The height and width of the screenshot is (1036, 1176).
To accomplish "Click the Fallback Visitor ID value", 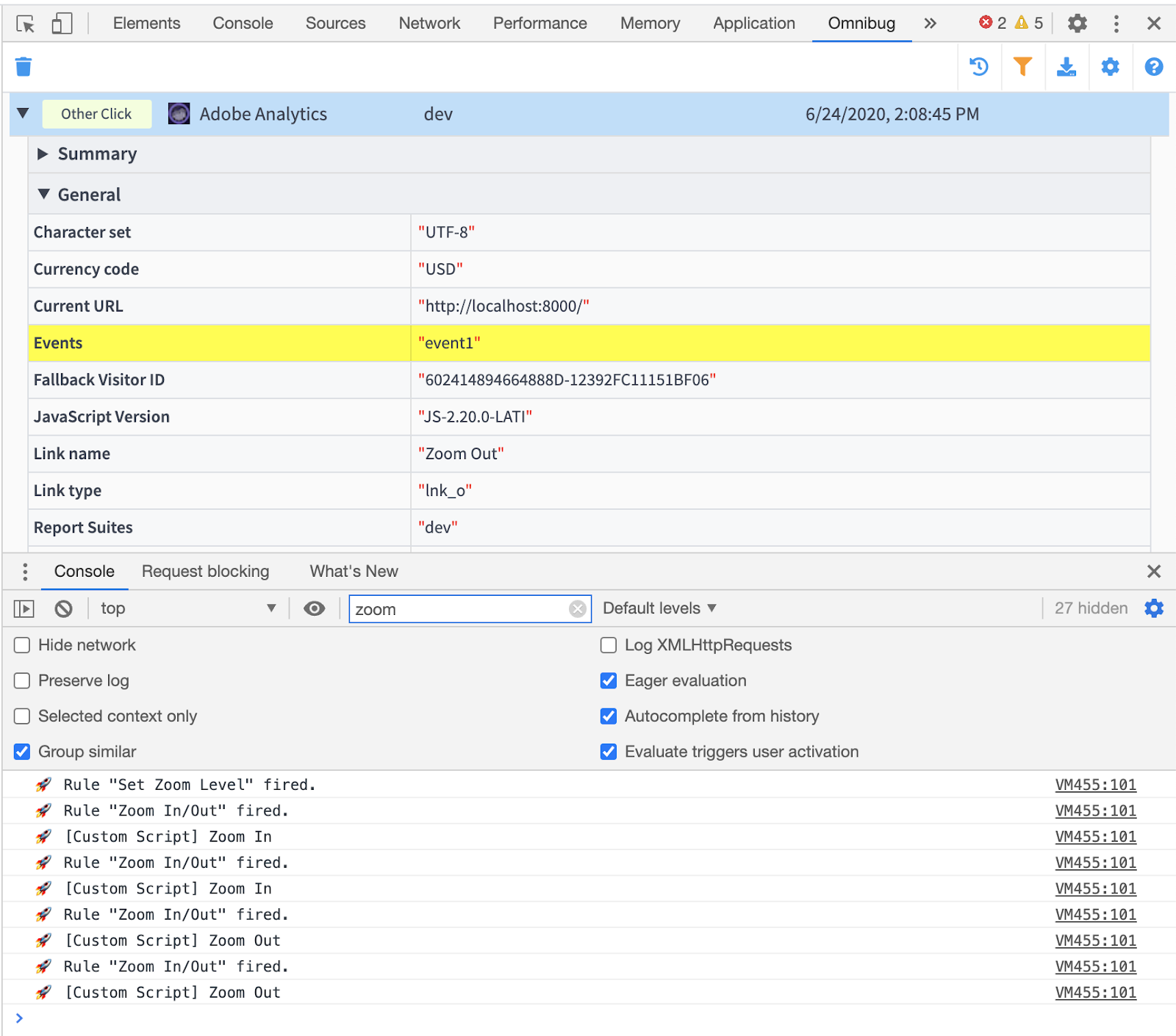I will point(567,380).
